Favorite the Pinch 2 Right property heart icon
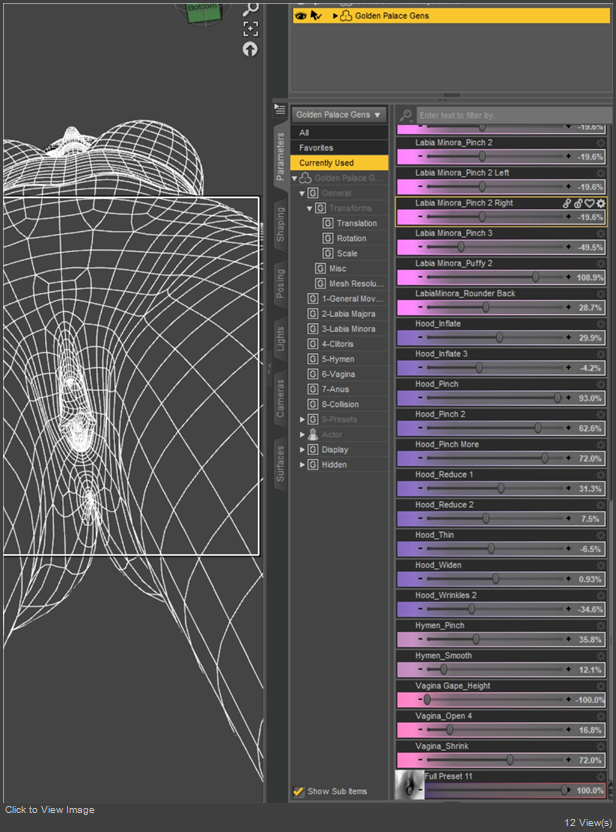Screen dimensions: 616x832 (589, 203)
